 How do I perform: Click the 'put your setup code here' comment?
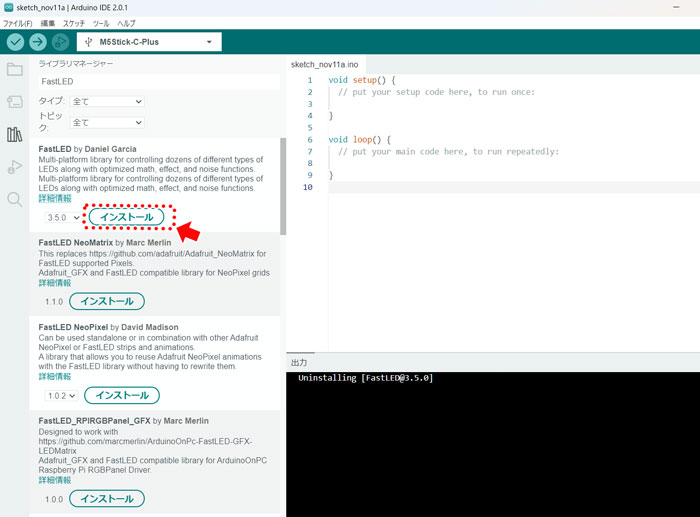(436, 92)
